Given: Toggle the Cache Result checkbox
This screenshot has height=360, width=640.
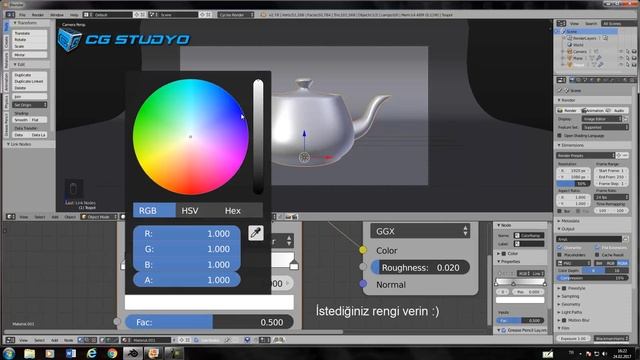Looking at the screenshot, I should [598, 255].
